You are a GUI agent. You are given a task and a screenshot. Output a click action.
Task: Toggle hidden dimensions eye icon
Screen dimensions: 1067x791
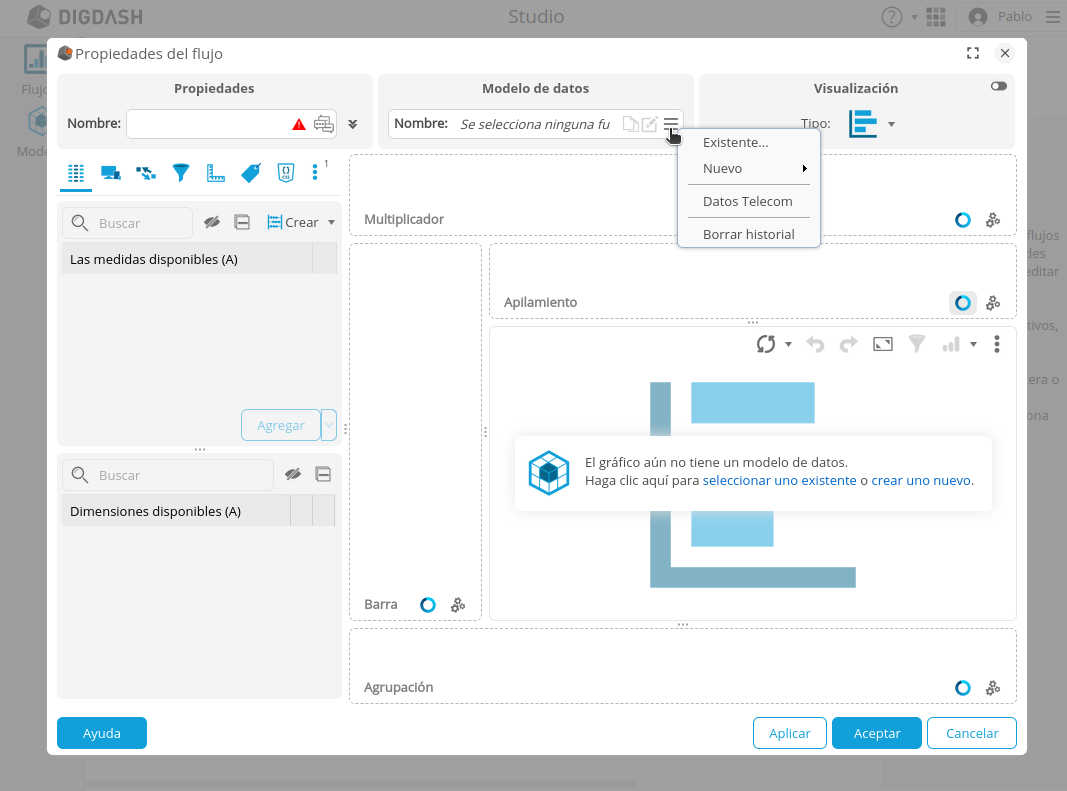point(293,474)
